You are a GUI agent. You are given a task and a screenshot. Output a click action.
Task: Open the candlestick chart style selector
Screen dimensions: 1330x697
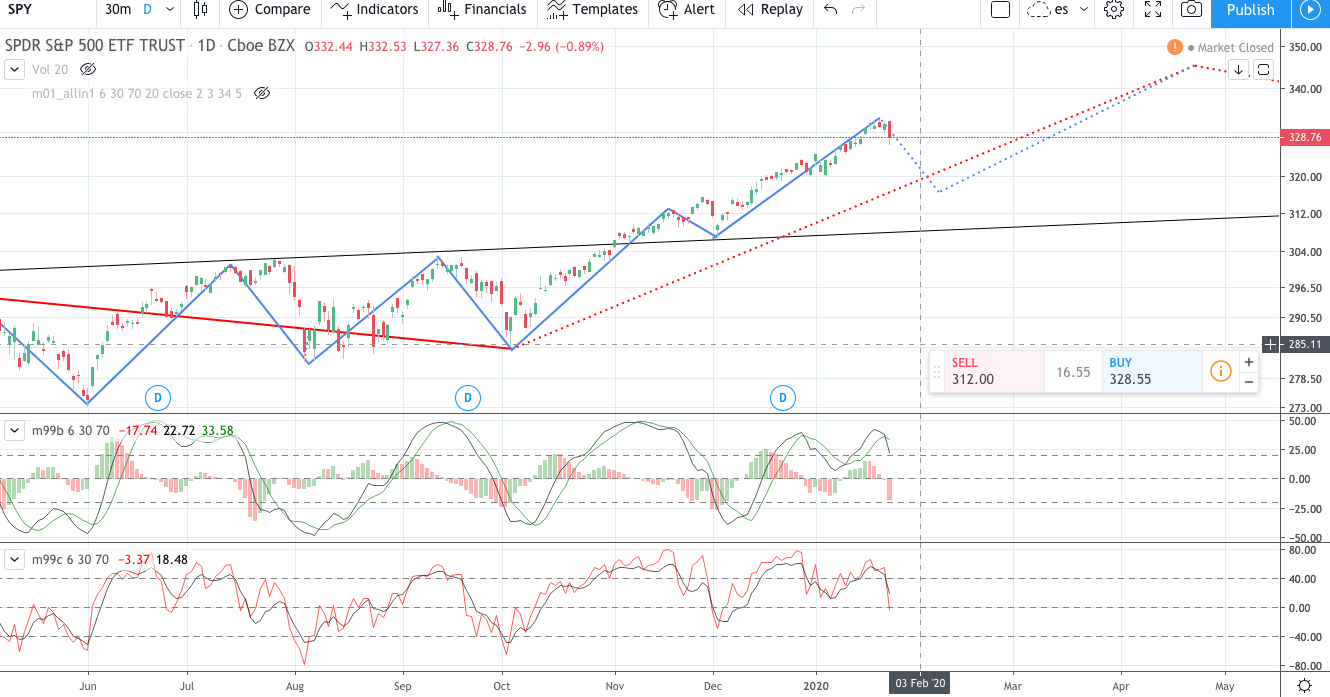point(201,9)
